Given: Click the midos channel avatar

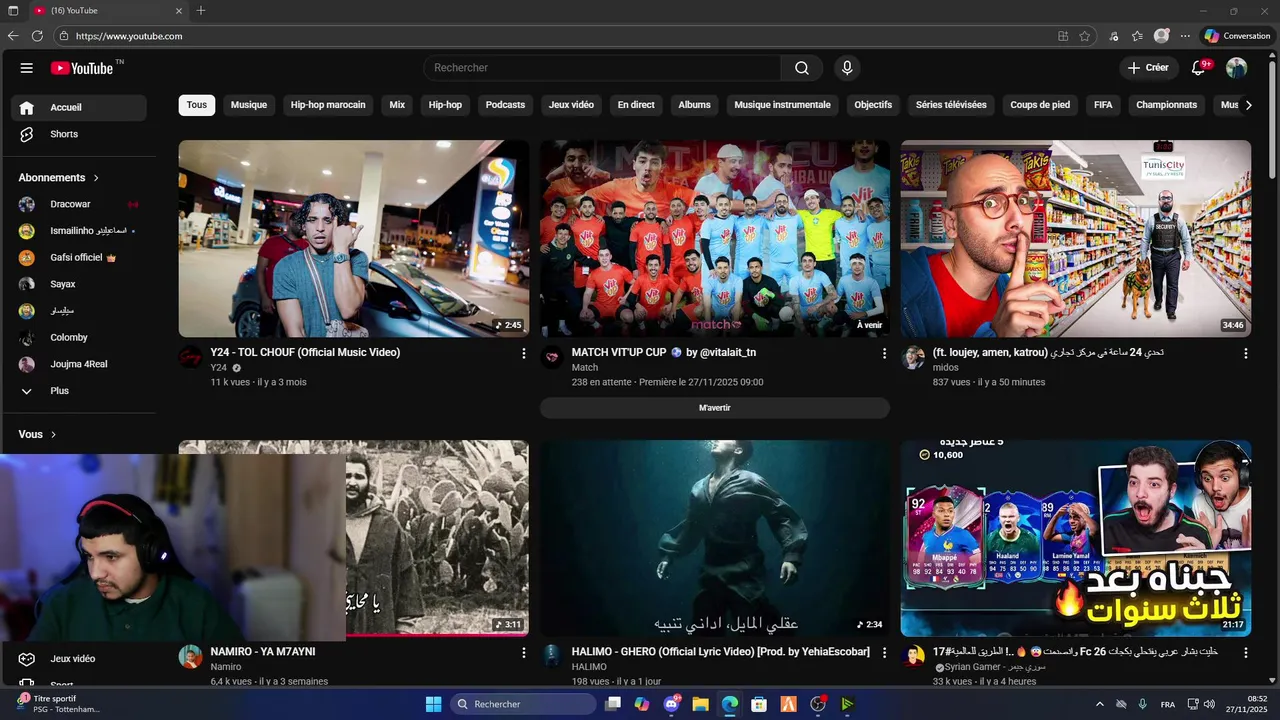Looking at the screenshot, I should click(x=913, y=357).
